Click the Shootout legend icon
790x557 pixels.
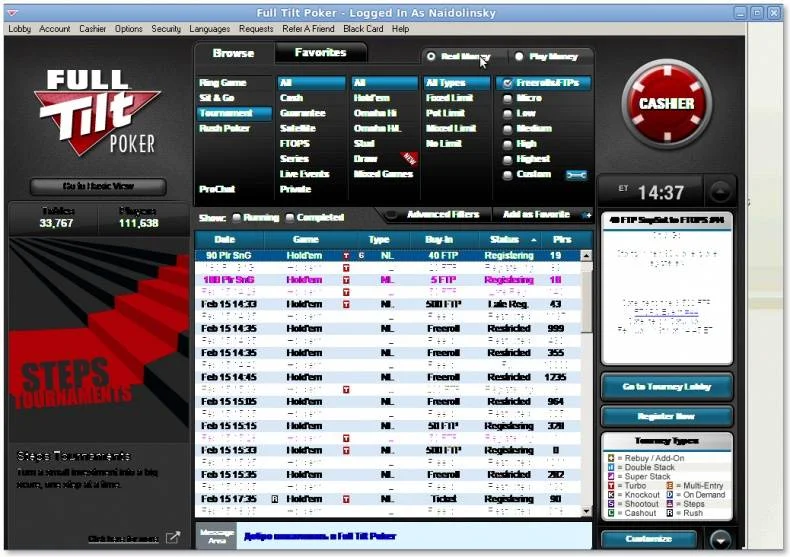[611, 504]
